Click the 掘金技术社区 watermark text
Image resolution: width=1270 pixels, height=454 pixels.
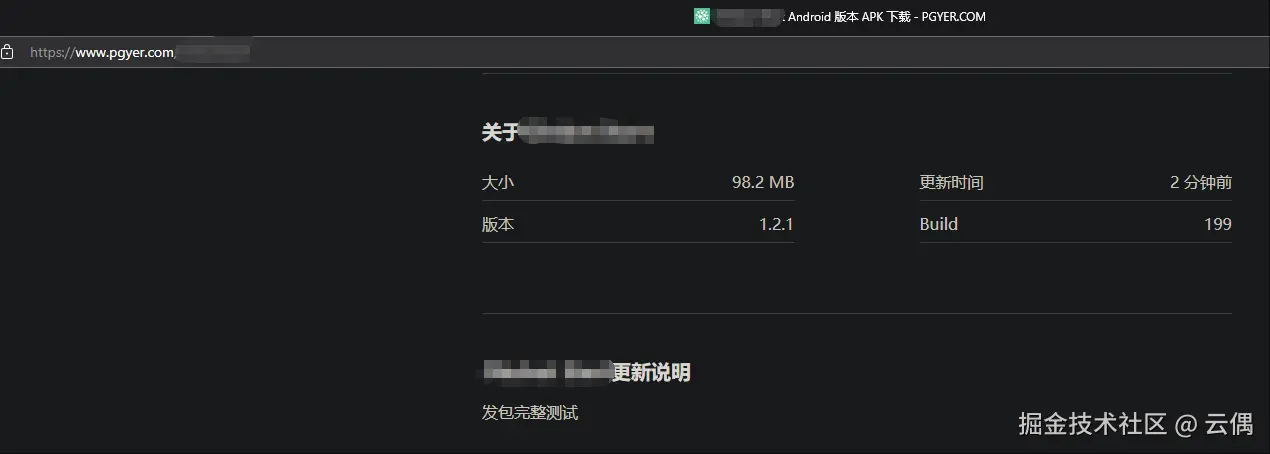click(1093, 423)
